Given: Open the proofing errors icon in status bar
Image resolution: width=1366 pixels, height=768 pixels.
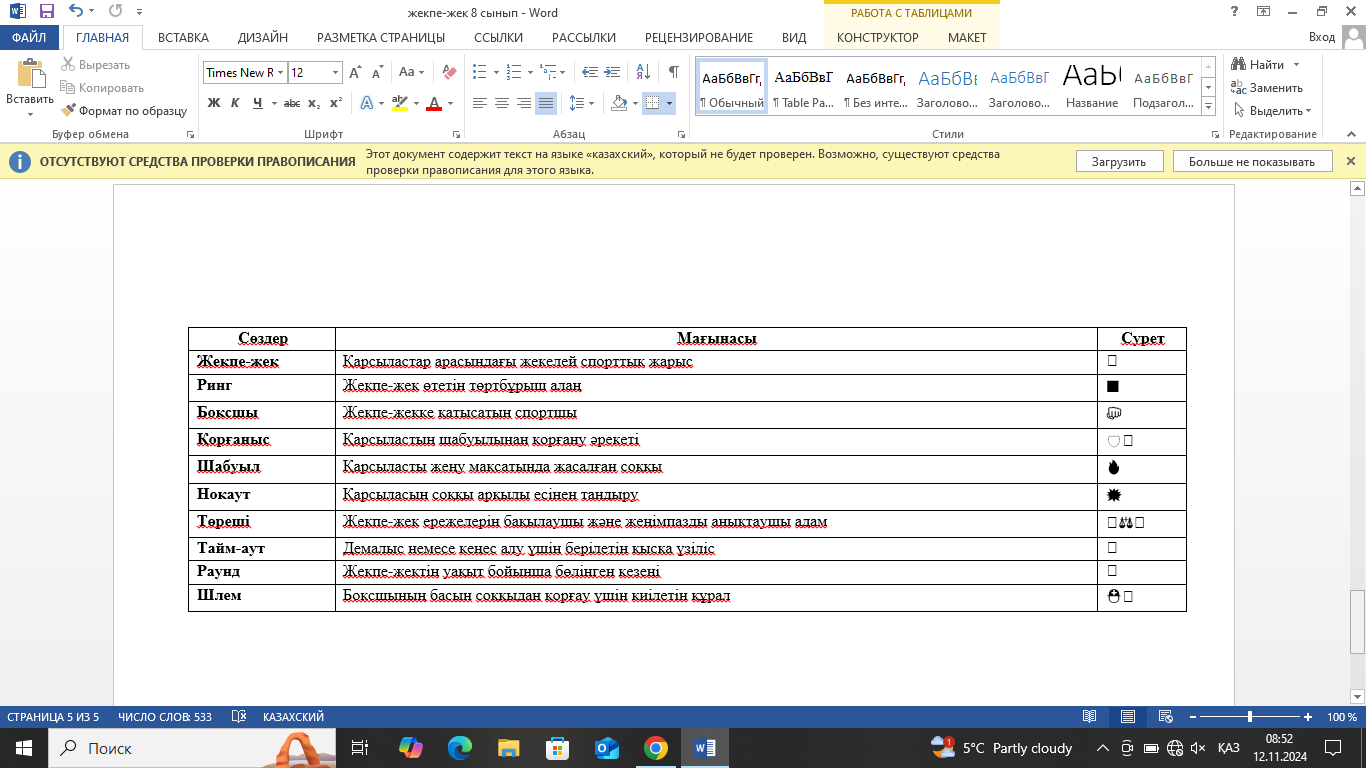Looking at the screenshot, I should pos(239,717).
